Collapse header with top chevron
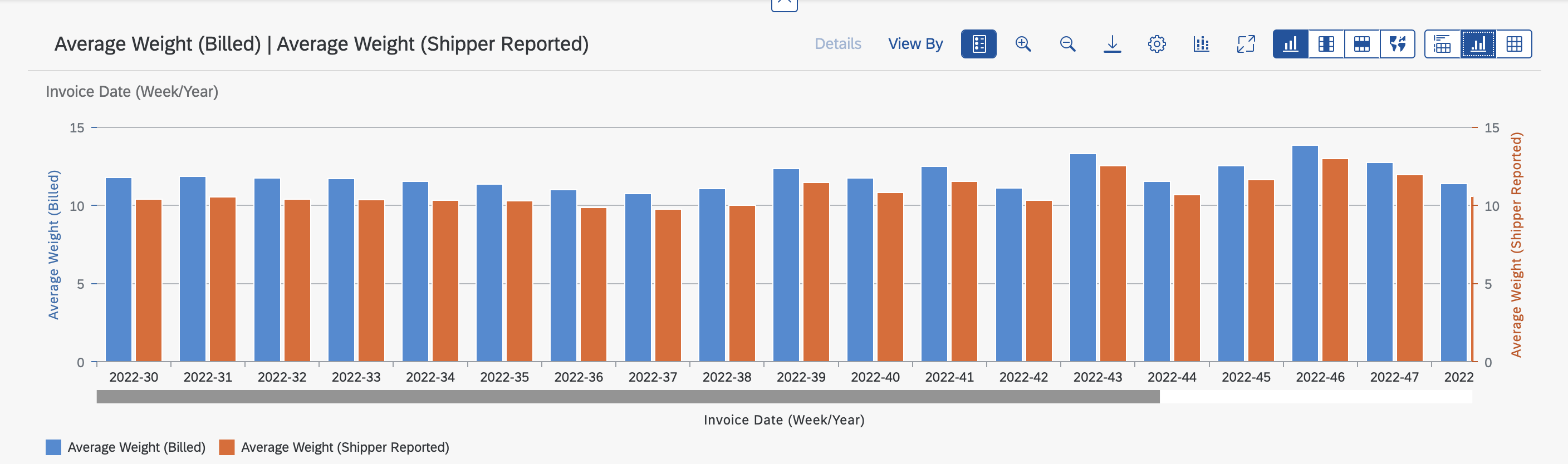 pos(784,5)
